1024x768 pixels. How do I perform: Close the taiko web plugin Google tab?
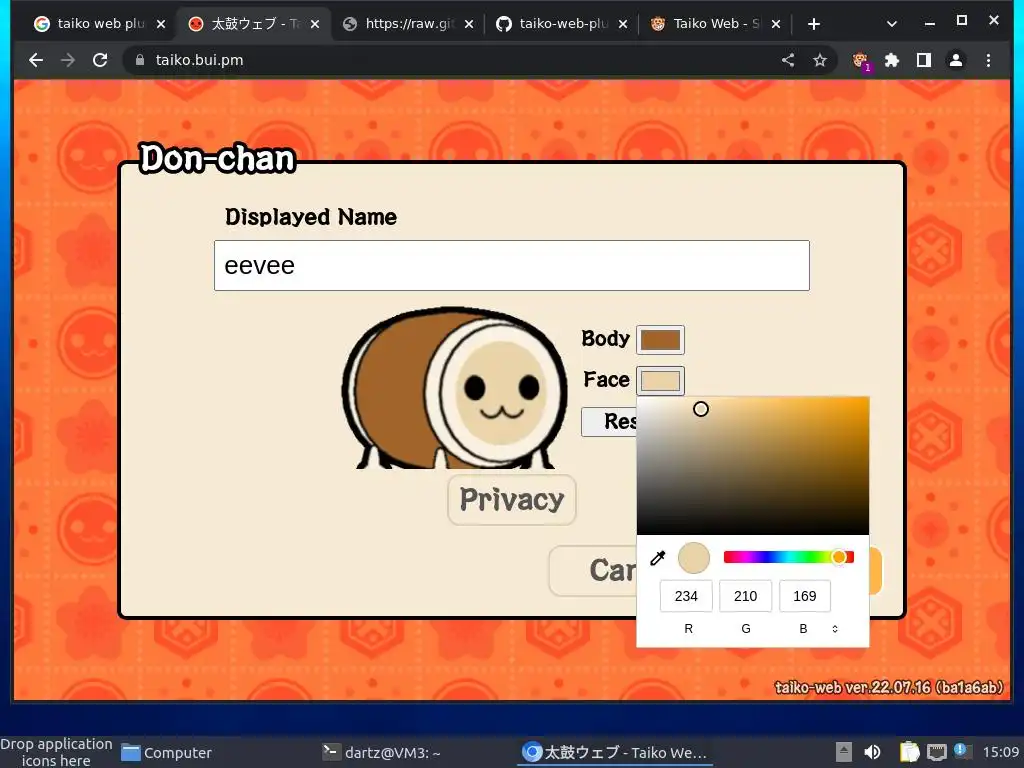pyautogui.click(x=161, y=24)
